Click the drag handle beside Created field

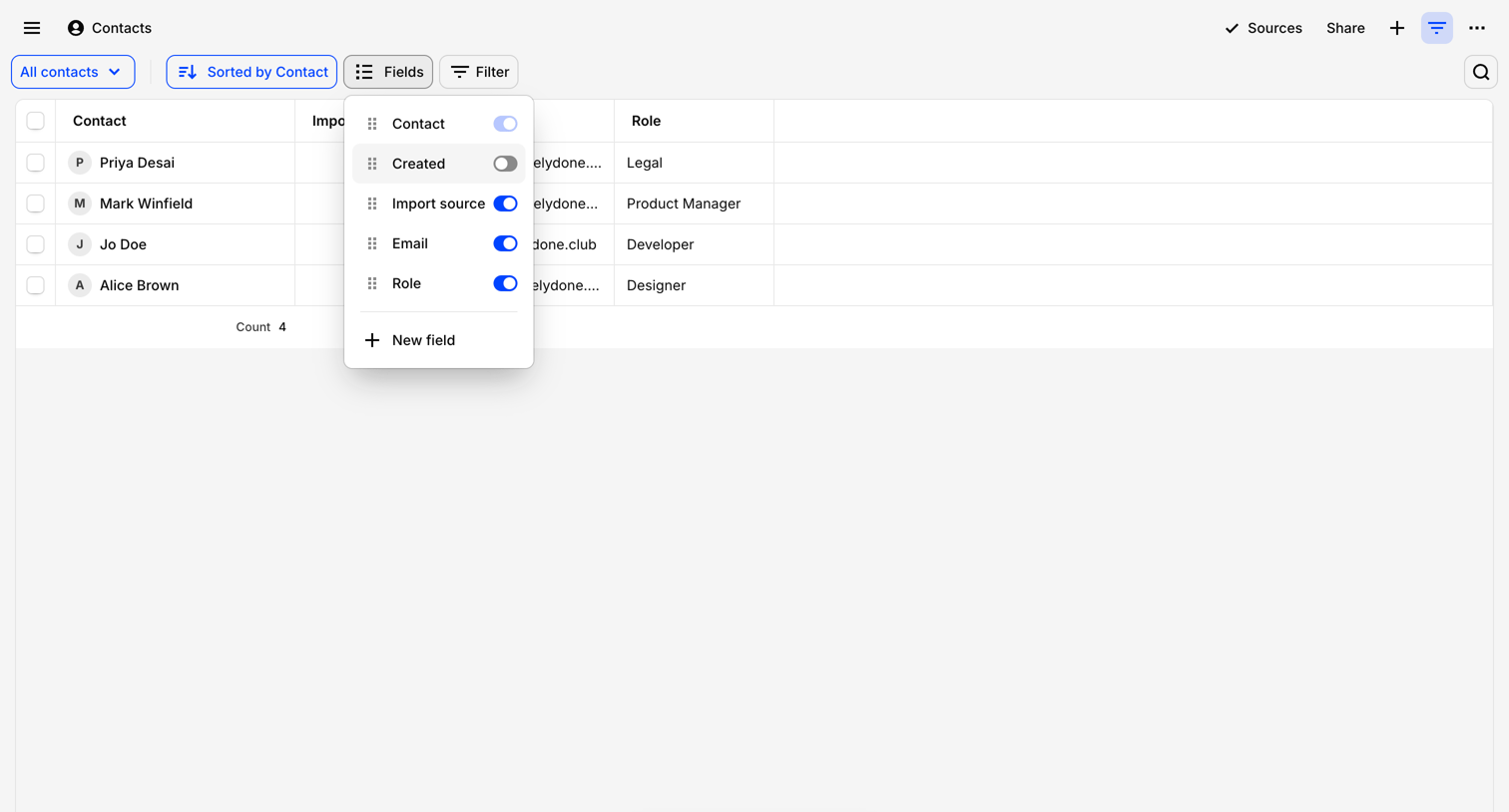[372, 164]
